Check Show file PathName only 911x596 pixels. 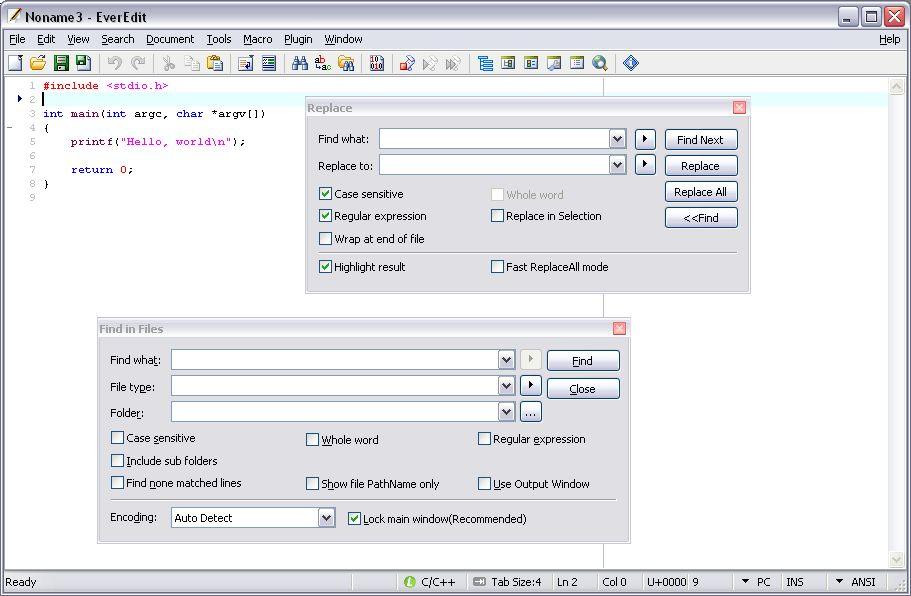coord(313,483)
